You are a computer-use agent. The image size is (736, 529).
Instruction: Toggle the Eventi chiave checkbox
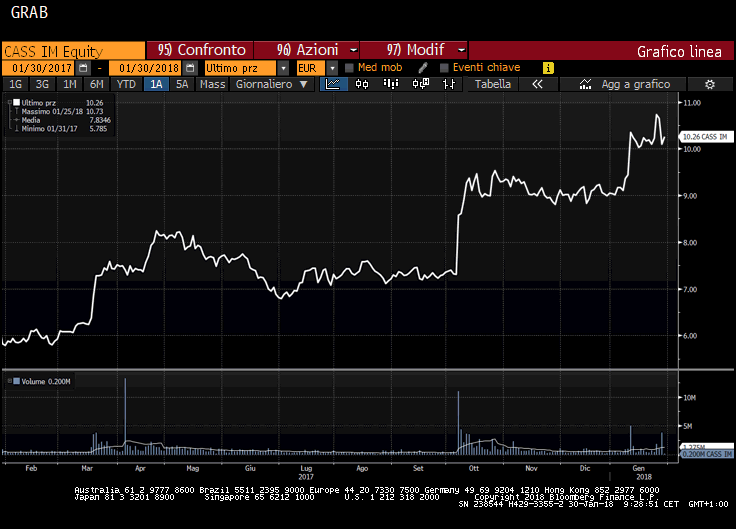tap(443, 67)
